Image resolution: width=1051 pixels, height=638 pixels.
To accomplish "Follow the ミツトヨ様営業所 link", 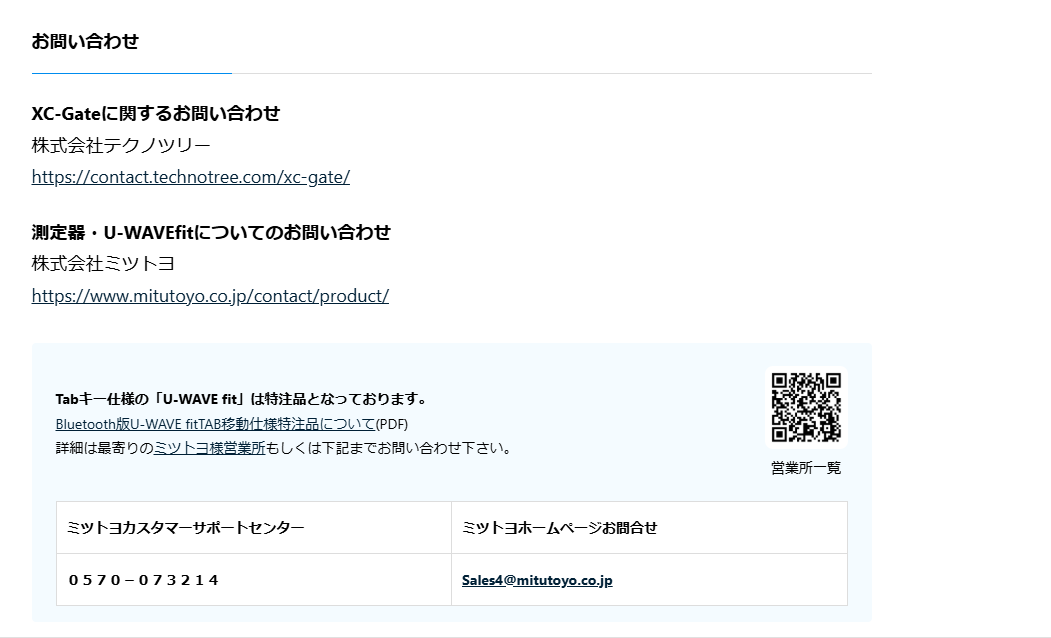I will pyautogui.click(x=209, y=448).
